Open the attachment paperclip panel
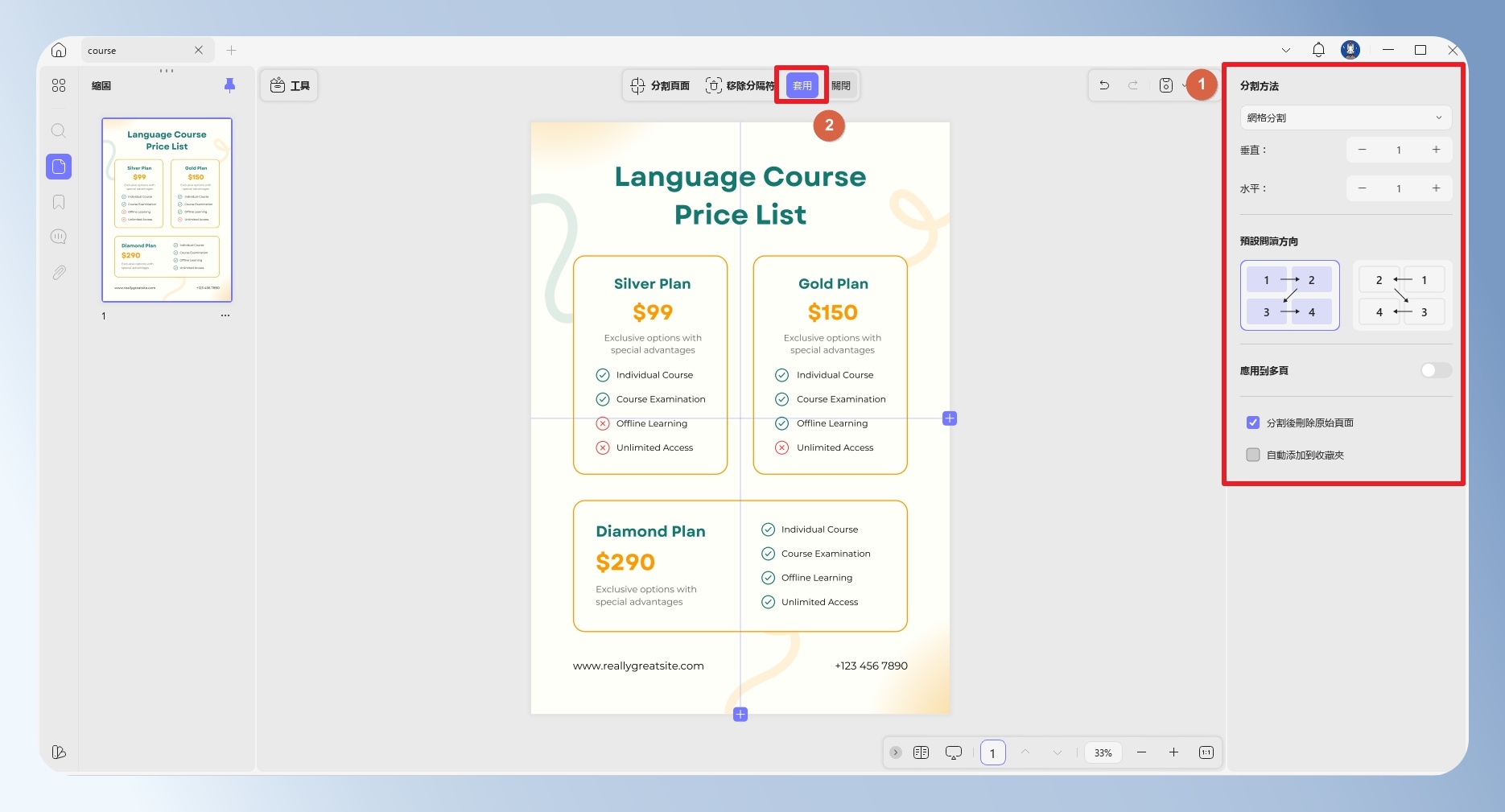 tap(59, 273)
